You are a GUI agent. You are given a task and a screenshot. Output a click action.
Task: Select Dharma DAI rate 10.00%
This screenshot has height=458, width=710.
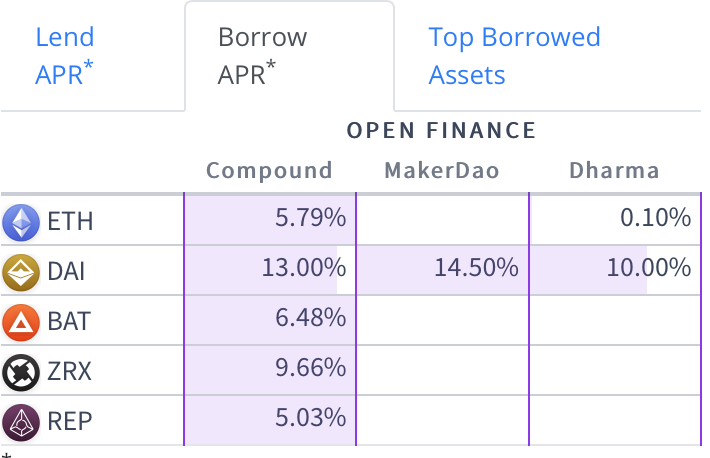click(649, 268)
